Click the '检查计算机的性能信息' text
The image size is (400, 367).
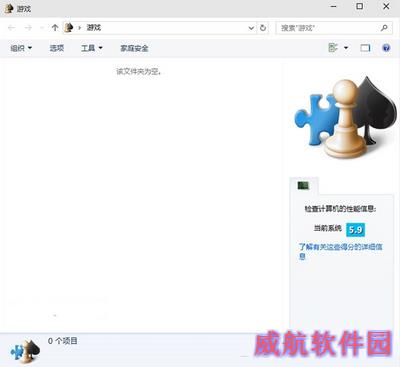[340, 209]
